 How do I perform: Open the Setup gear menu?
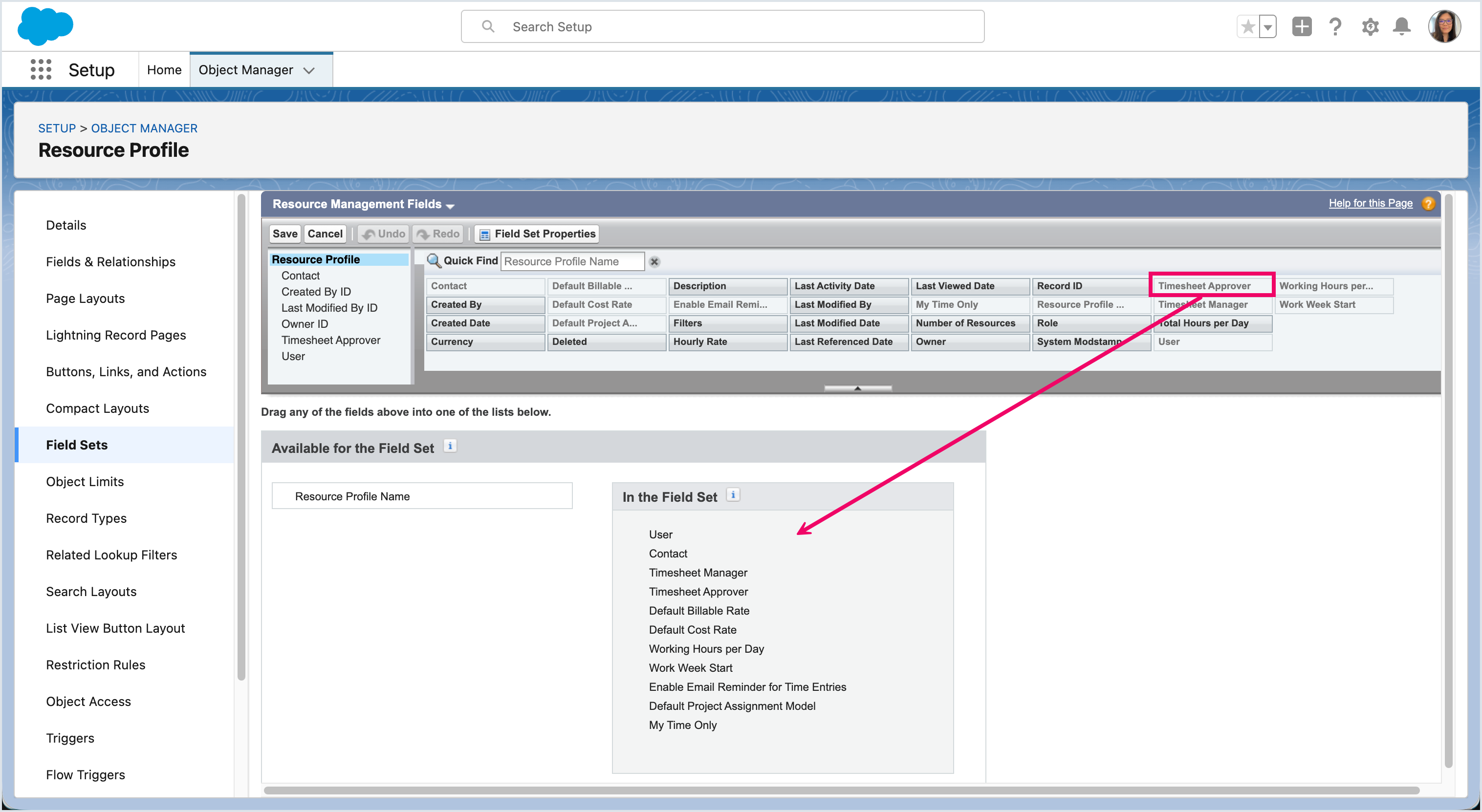[x=1370, y=27]
